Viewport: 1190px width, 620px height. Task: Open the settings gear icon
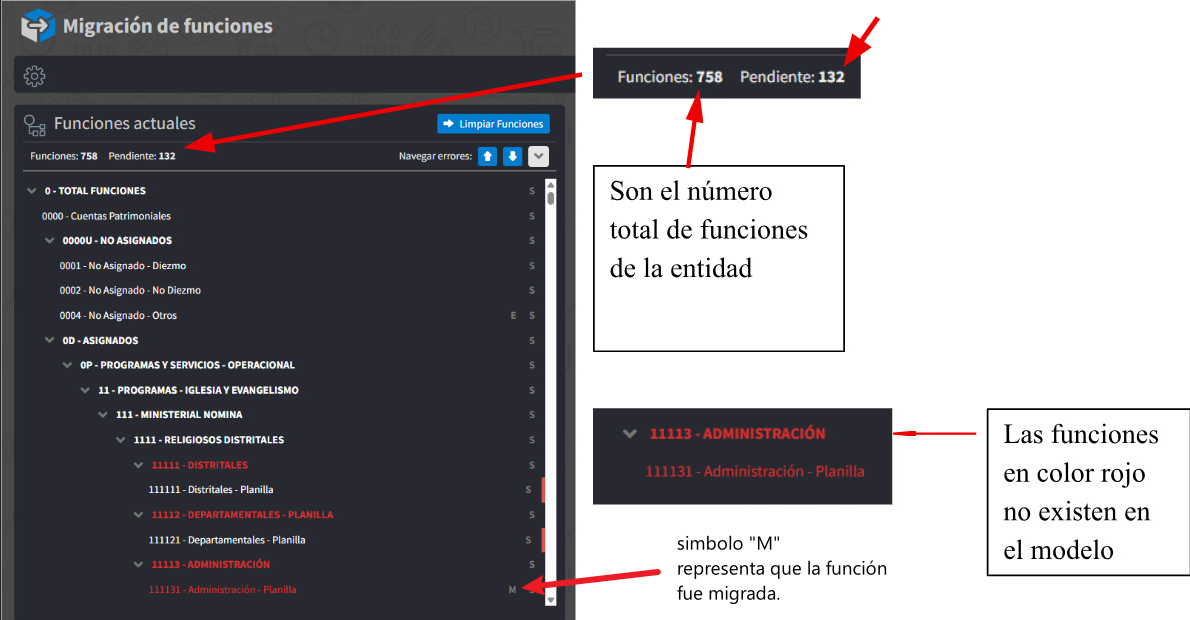34,76
